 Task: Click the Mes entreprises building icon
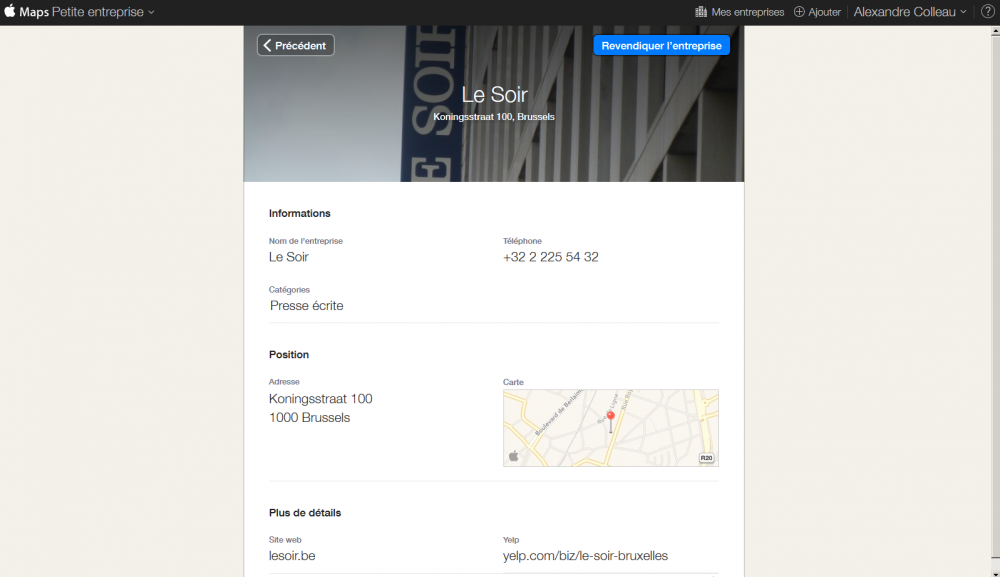click(x=701, y=11)
